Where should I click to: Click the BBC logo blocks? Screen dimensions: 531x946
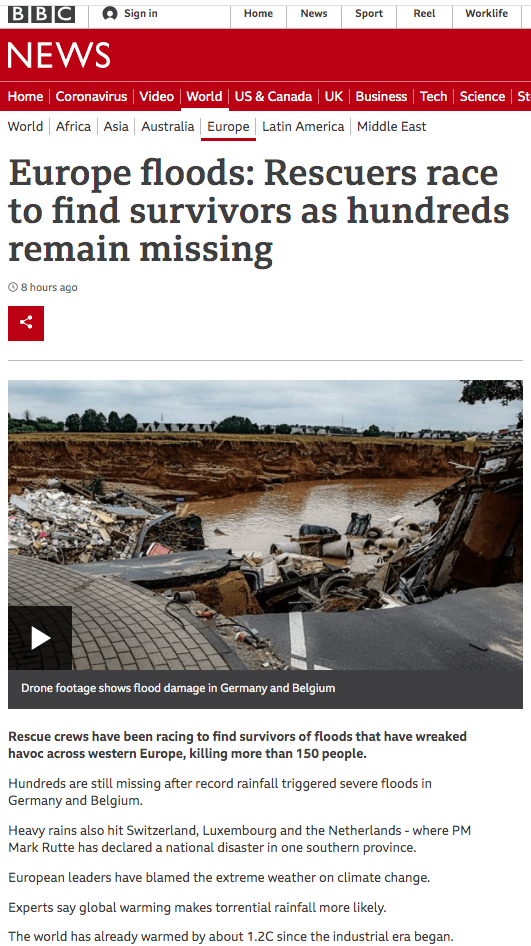point(42,14)
